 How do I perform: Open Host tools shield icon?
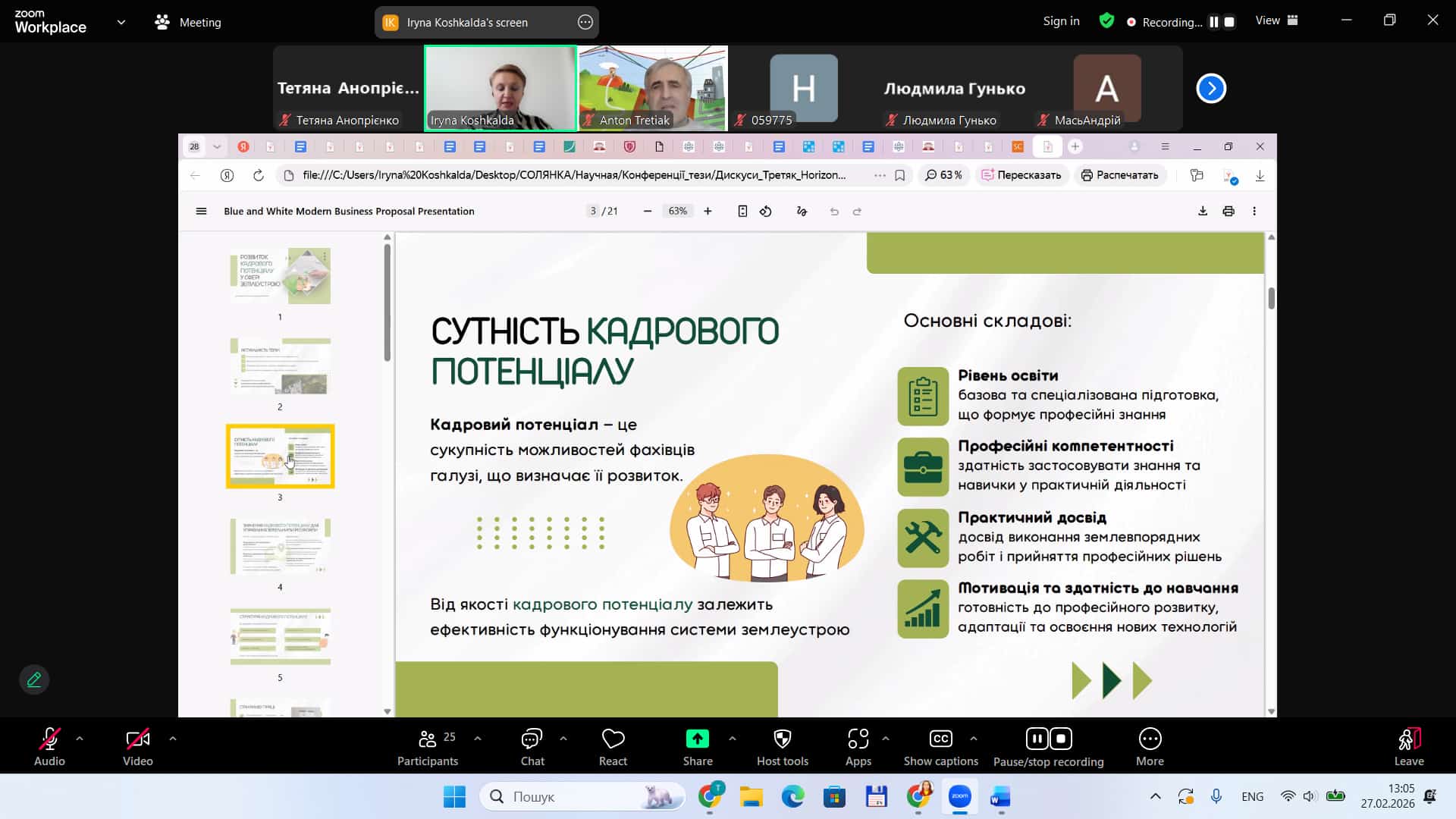pyautogui.click(x=782, y=739)
